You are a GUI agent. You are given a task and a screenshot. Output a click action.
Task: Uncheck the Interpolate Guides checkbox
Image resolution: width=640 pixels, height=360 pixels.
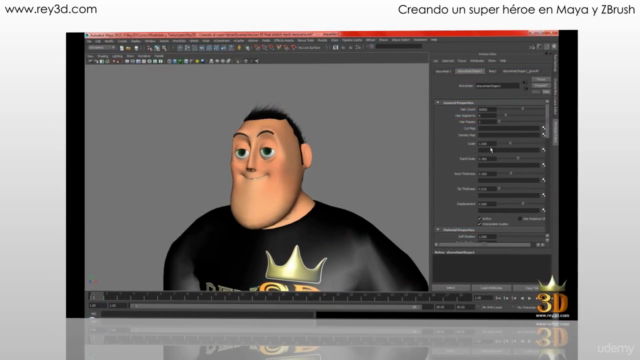point(480,224)
